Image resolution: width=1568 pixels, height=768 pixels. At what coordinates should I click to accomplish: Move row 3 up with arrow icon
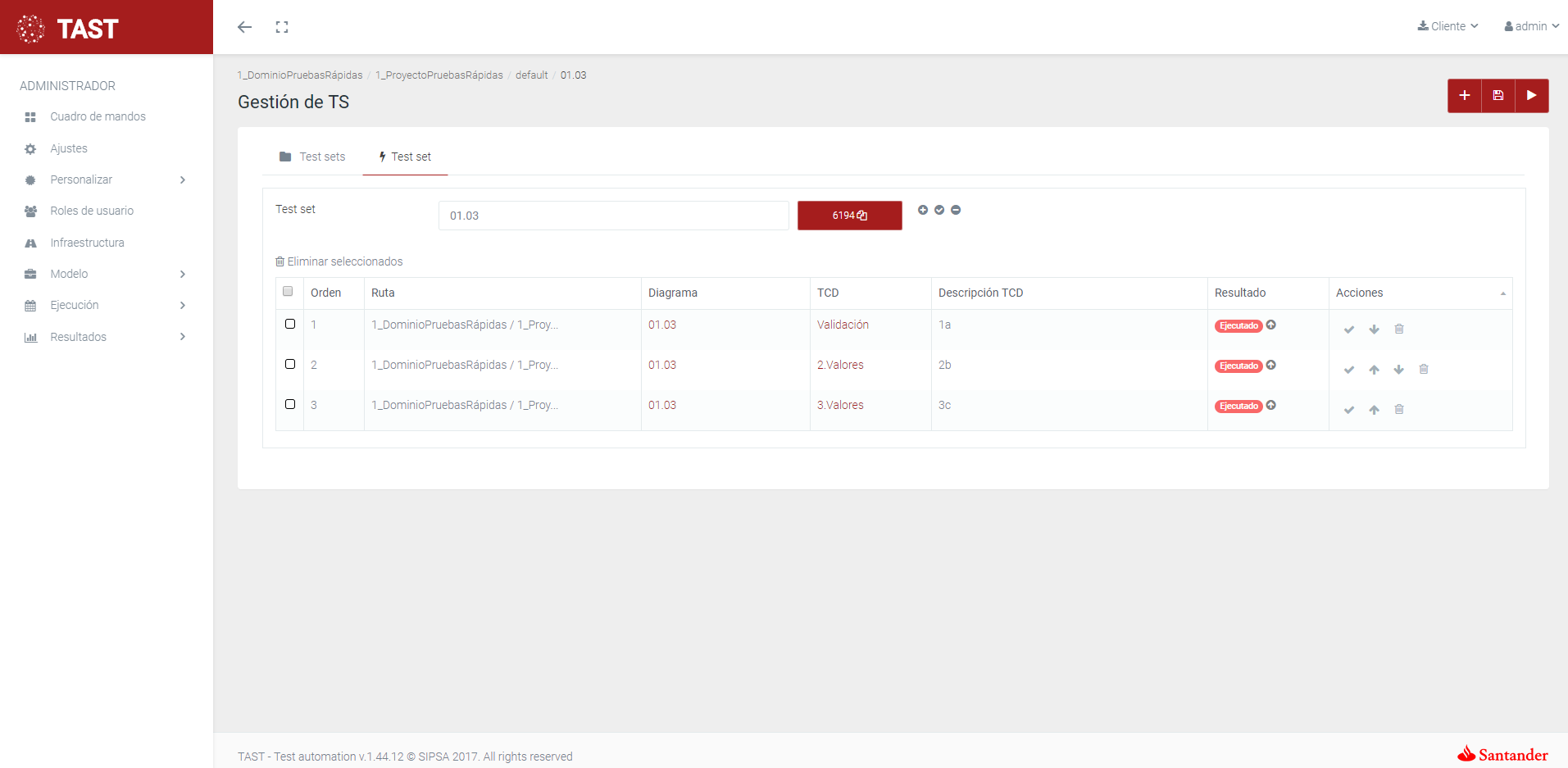tap(1374, 410)
